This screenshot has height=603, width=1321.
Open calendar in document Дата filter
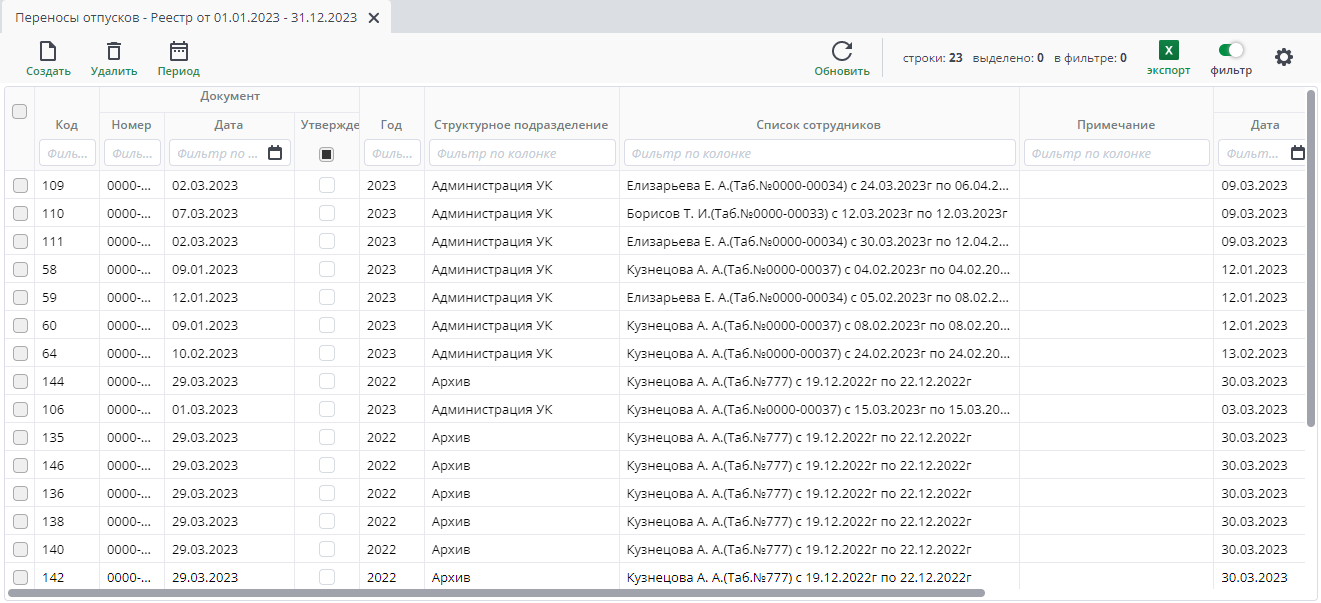click(x=275, y=153)
